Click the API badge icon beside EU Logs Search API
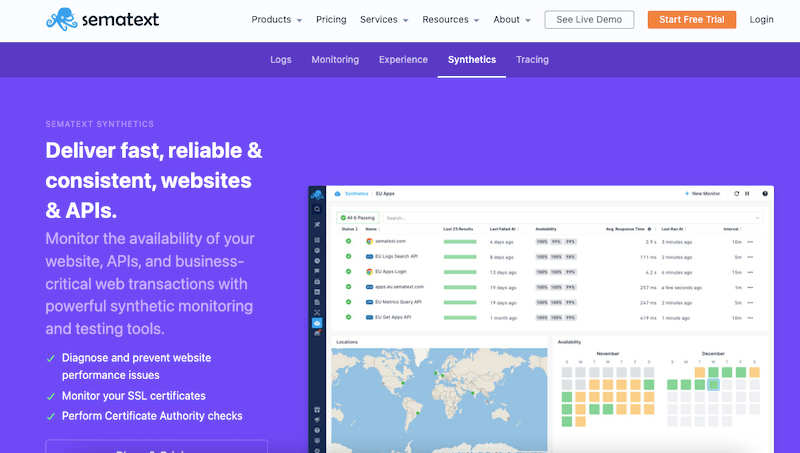This screenshot has width=800, height=453. tap(369, 257)
